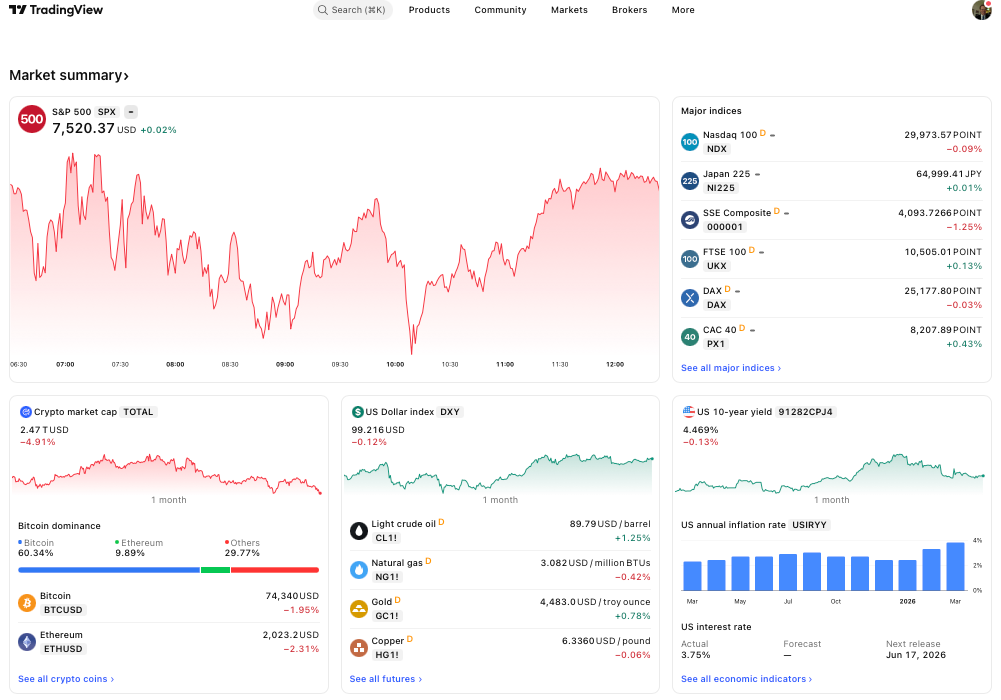1001x700 pixels.
Task: Click the TradingView logo
Action: (x=56, y=10)
